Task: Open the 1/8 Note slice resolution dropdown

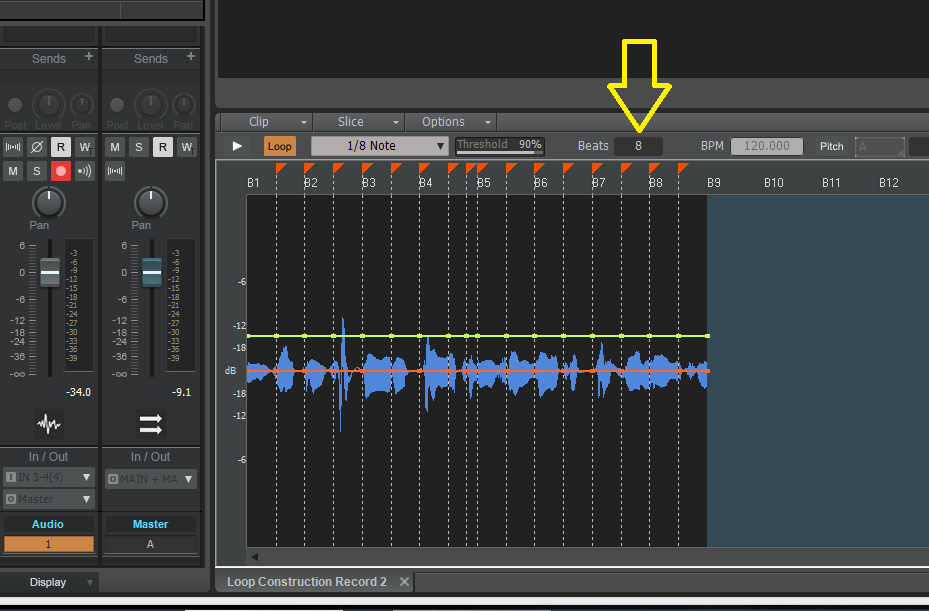Action: [x=379, y=146]
